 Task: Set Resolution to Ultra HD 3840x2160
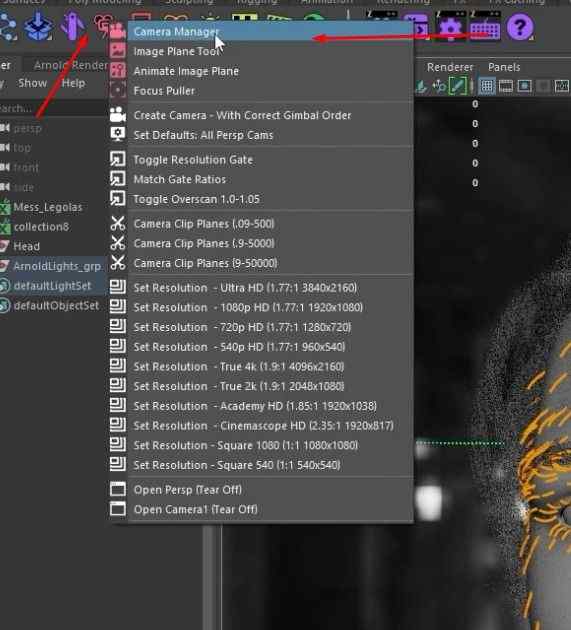point(261,287)
